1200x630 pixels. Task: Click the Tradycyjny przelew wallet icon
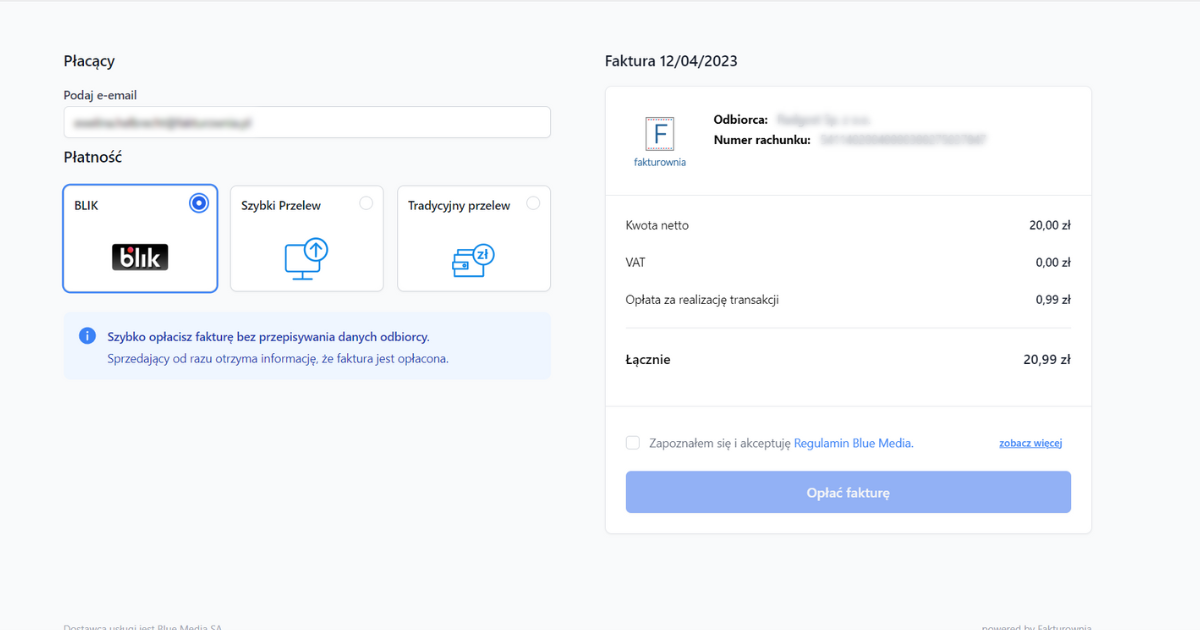click(473, 259)
